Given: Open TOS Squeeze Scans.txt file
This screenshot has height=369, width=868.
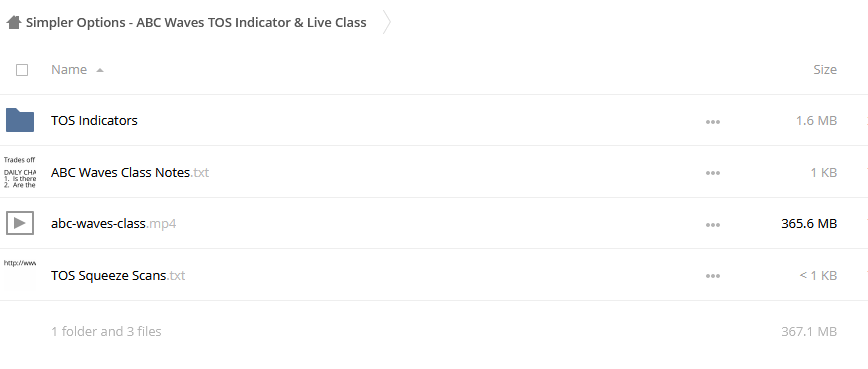Looking at the screenshot, I should (x=118, y=276).
